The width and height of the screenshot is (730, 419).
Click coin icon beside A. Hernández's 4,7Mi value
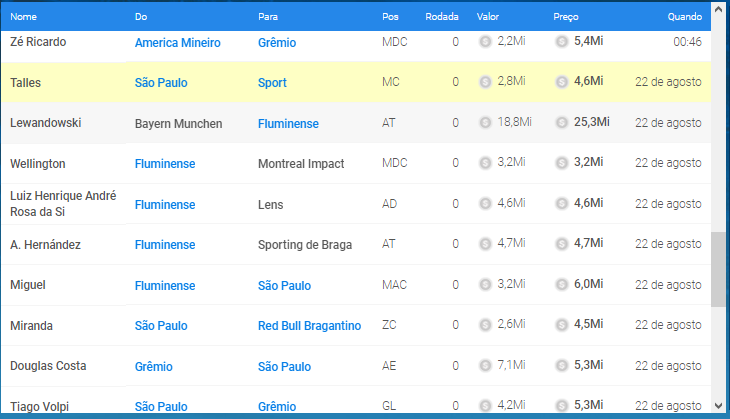(x=485, y=244)
